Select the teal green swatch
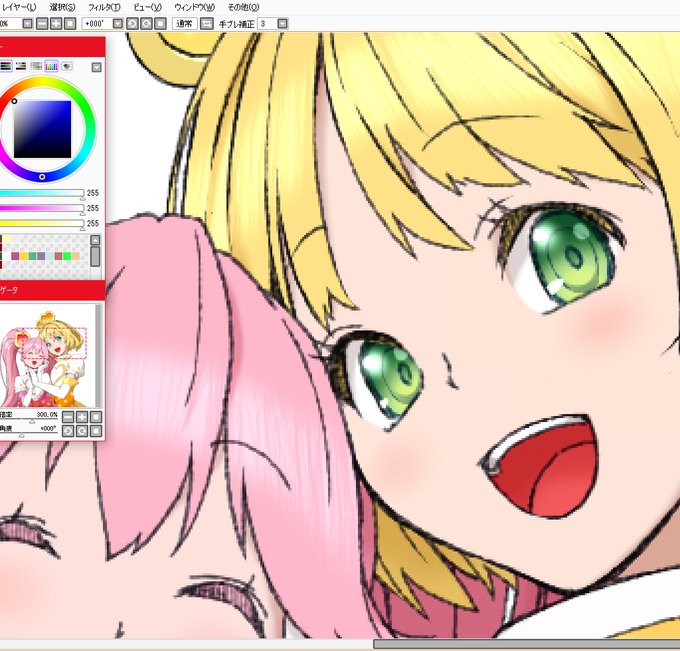Viewport: 680px width, 651px height. (x=33, y=256)
